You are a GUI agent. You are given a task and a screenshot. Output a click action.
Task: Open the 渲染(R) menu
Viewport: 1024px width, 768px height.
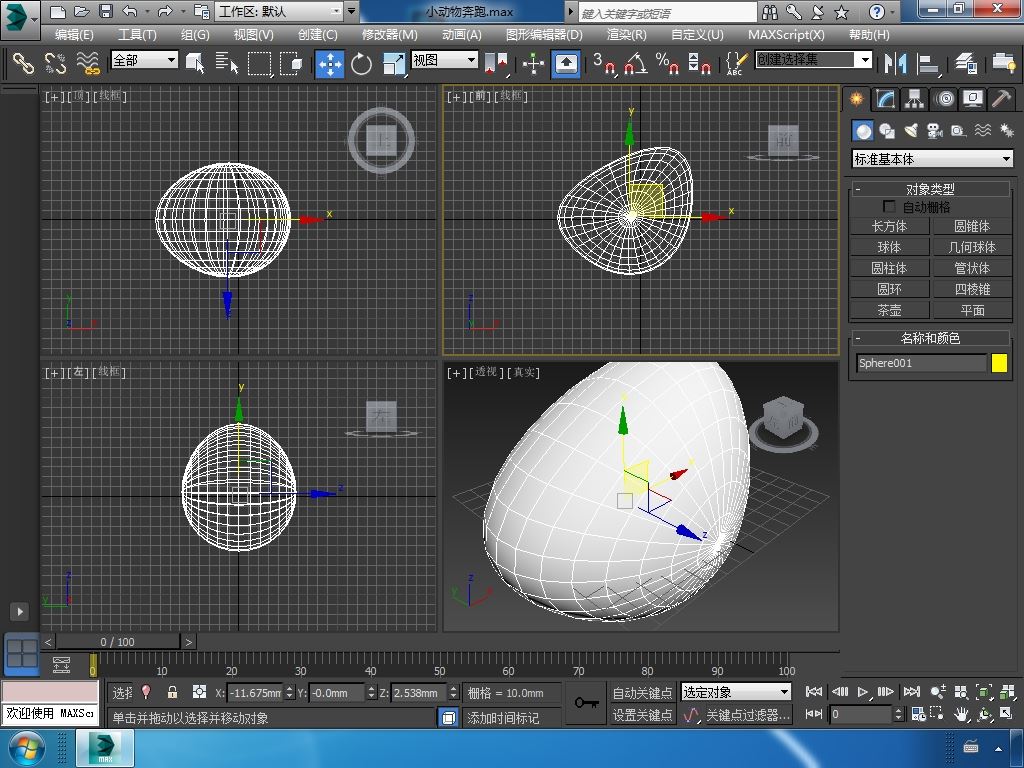point(626,35)
